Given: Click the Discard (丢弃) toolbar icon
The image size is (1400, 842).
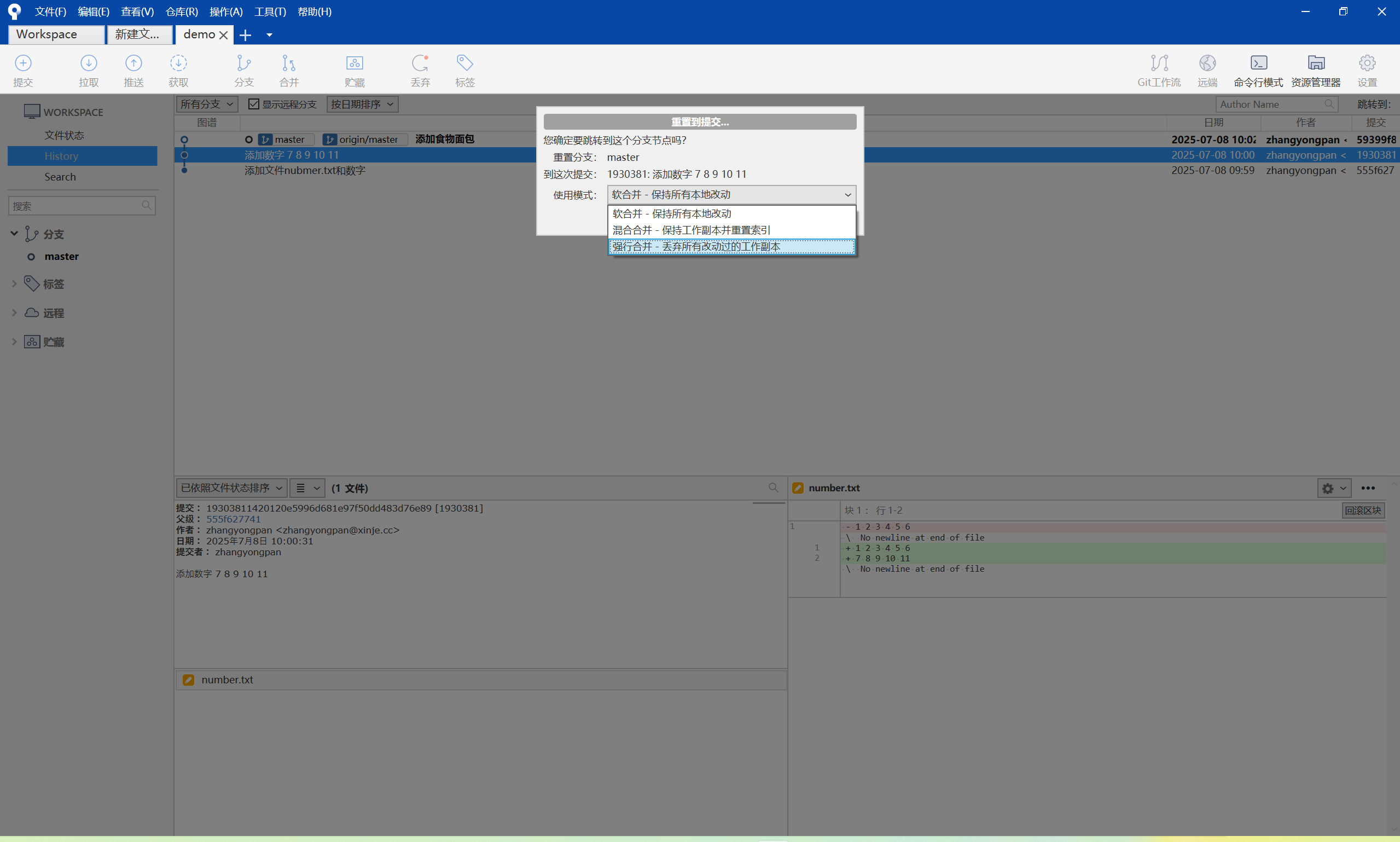Looking at the screenshot, I should tap(420, 62).
